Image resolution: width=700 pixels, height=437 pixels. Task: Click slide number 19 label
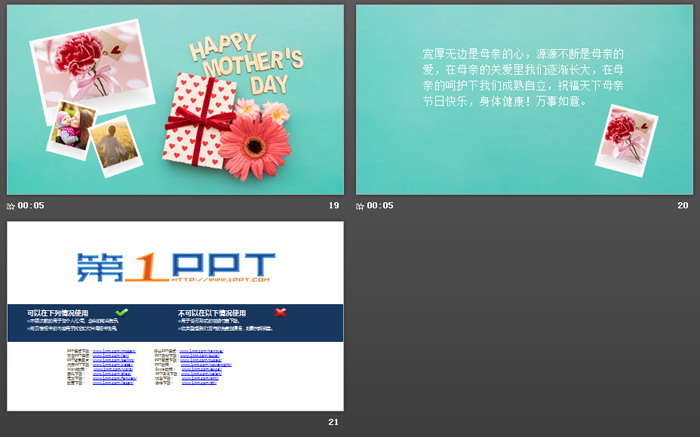(334, 205)
